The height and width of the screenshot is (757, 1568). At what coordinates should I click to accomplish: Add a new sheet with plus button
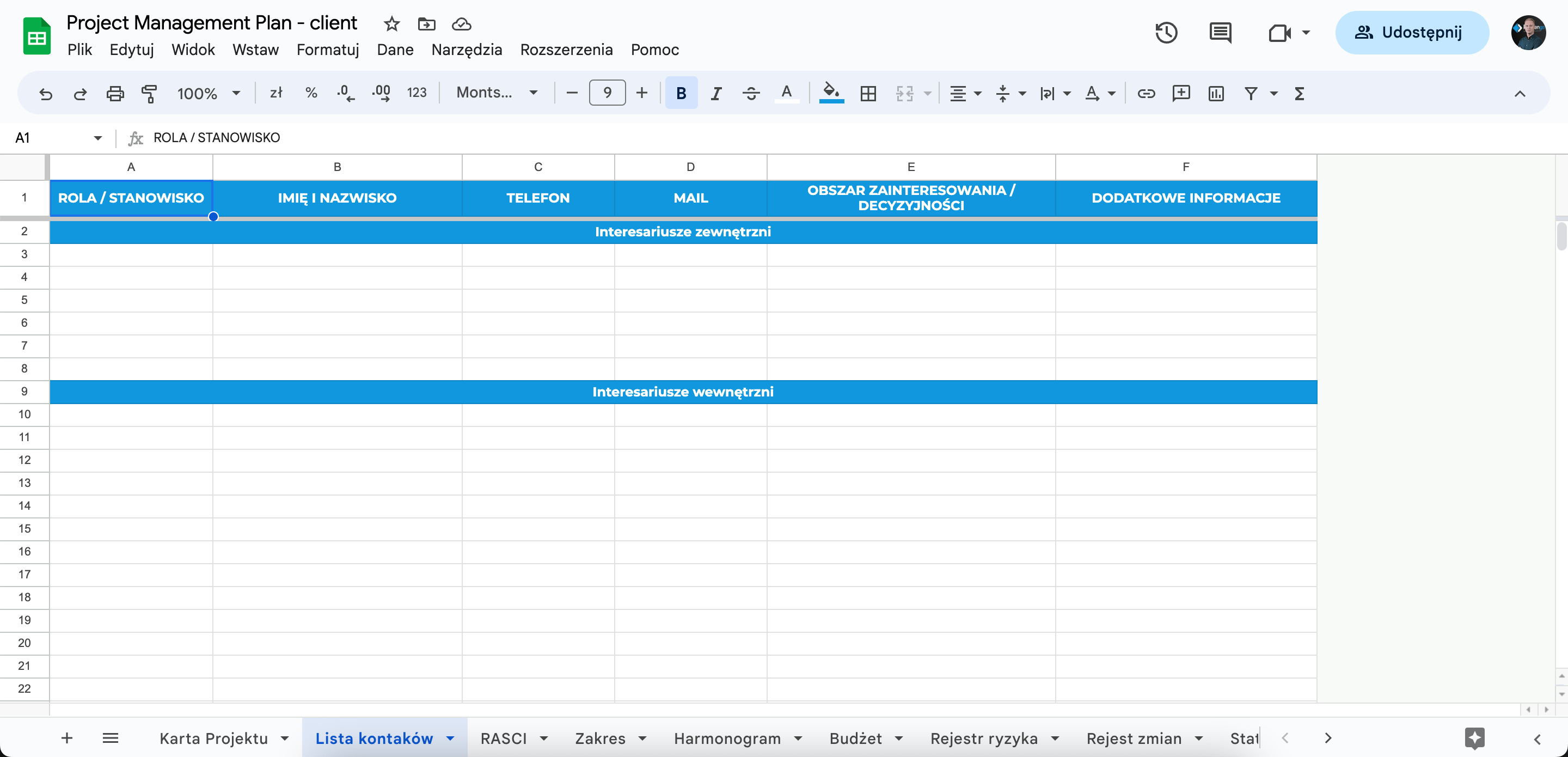(67, 738)
